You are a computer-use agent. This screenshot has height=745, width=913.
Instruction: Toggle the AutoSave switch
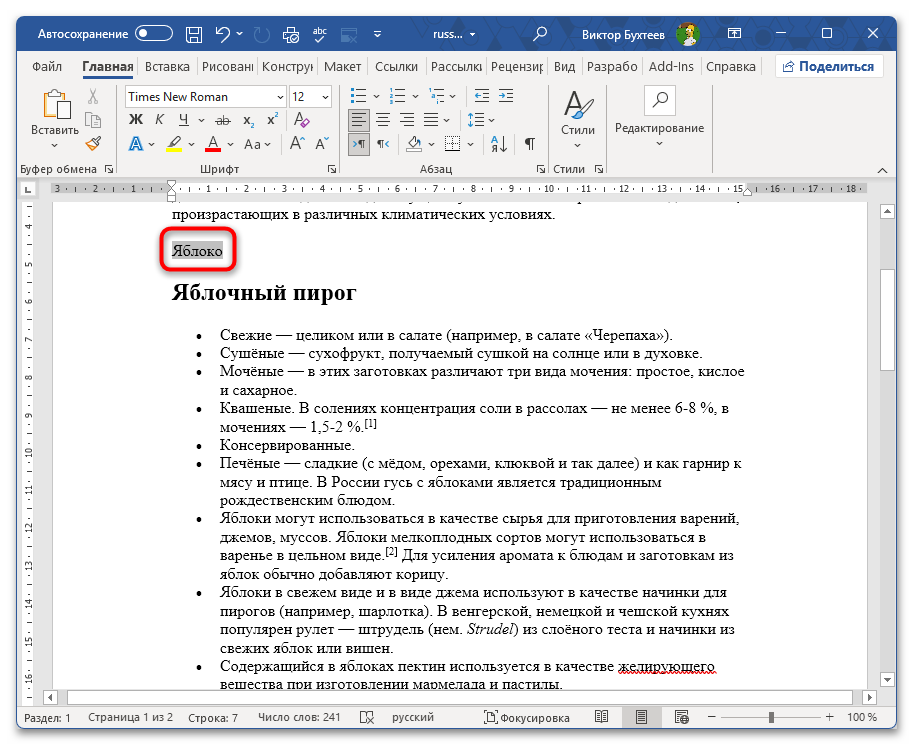(x=154, y=34)
